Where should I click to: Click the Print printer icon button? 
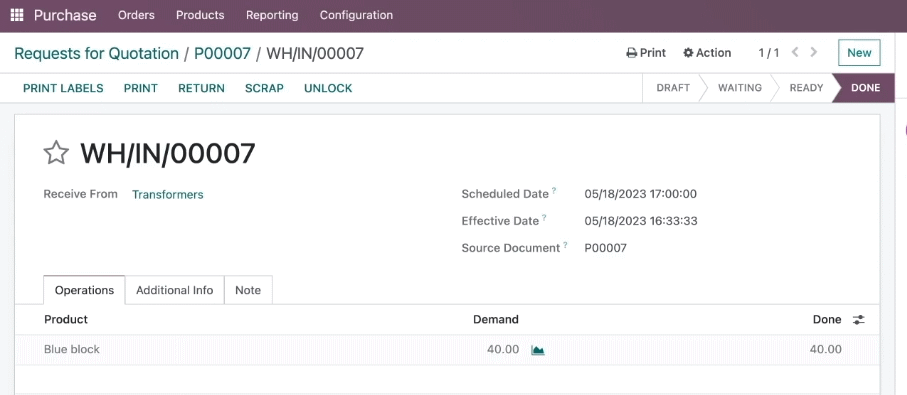[646, 53]
